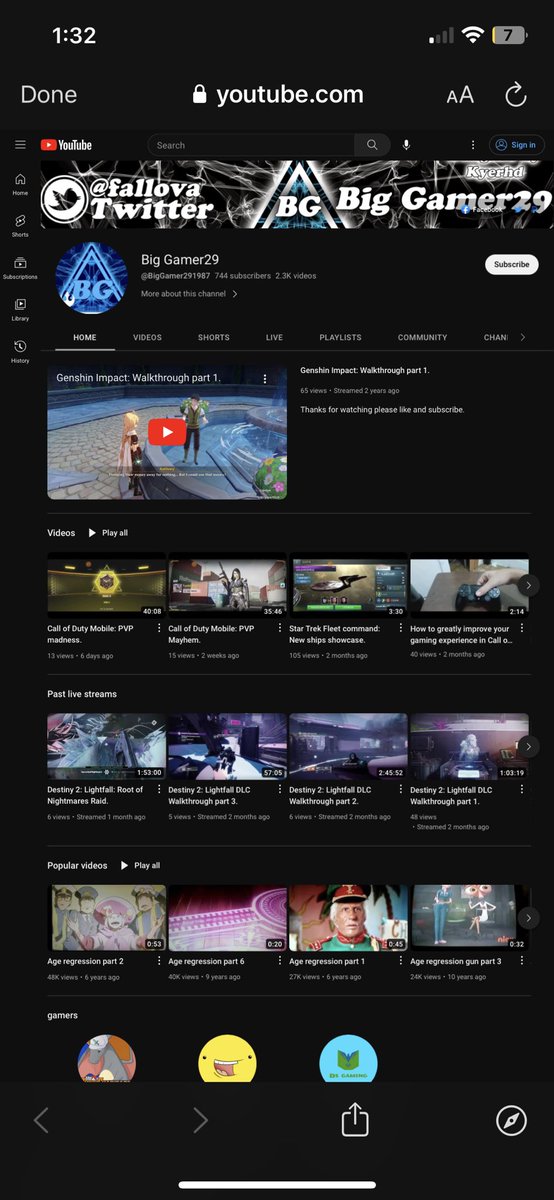Start voice search with microphone icon
Screen dimensions: 554x1200
click(406, 145)
